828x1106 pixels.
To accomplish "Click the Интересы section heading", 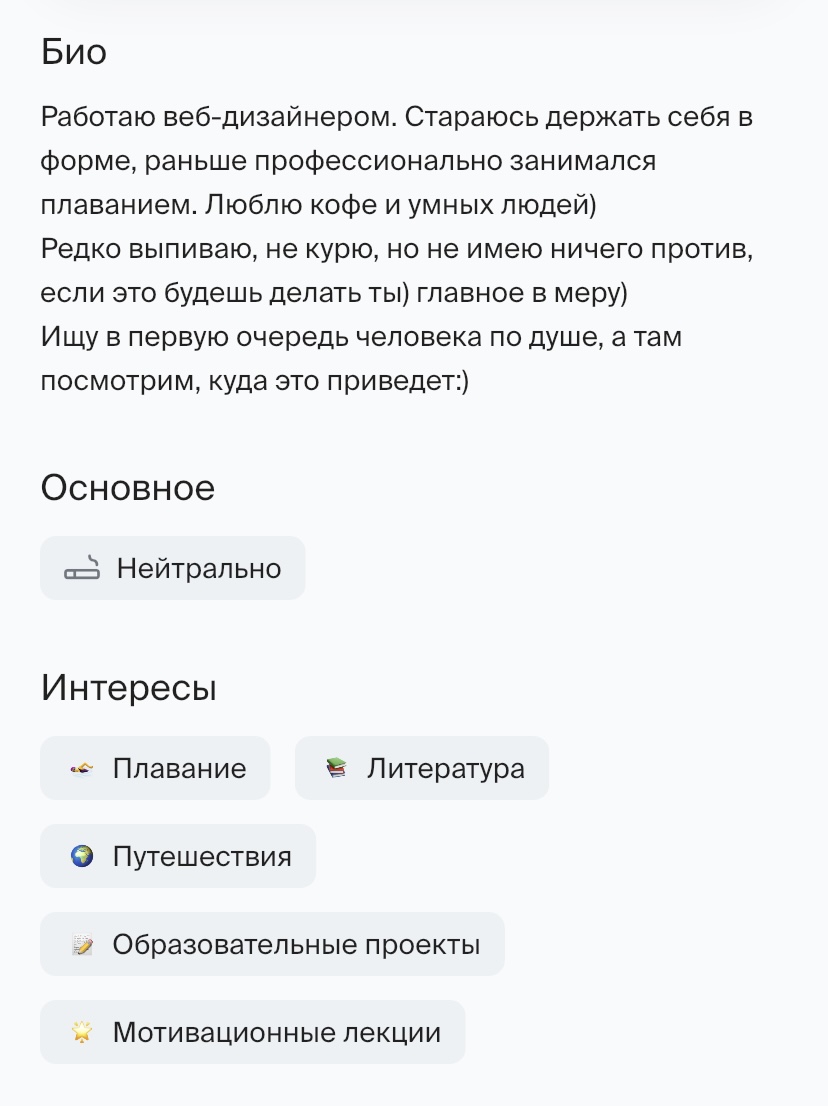I will [128, 687].
